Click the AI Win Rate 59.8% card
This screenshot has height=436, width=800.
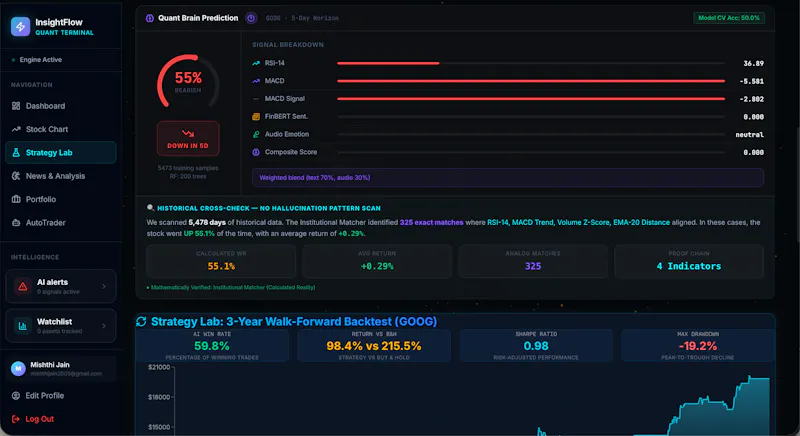[212, 346]
